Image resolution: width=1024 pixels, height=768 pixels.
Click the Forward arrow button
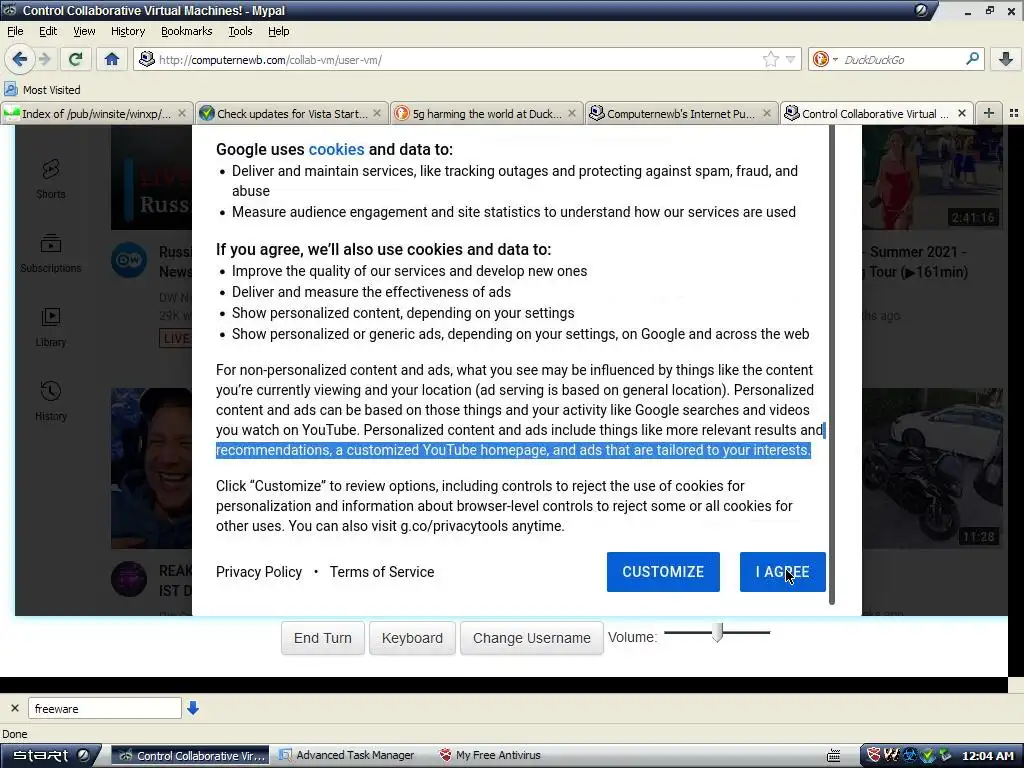point(44,59)
